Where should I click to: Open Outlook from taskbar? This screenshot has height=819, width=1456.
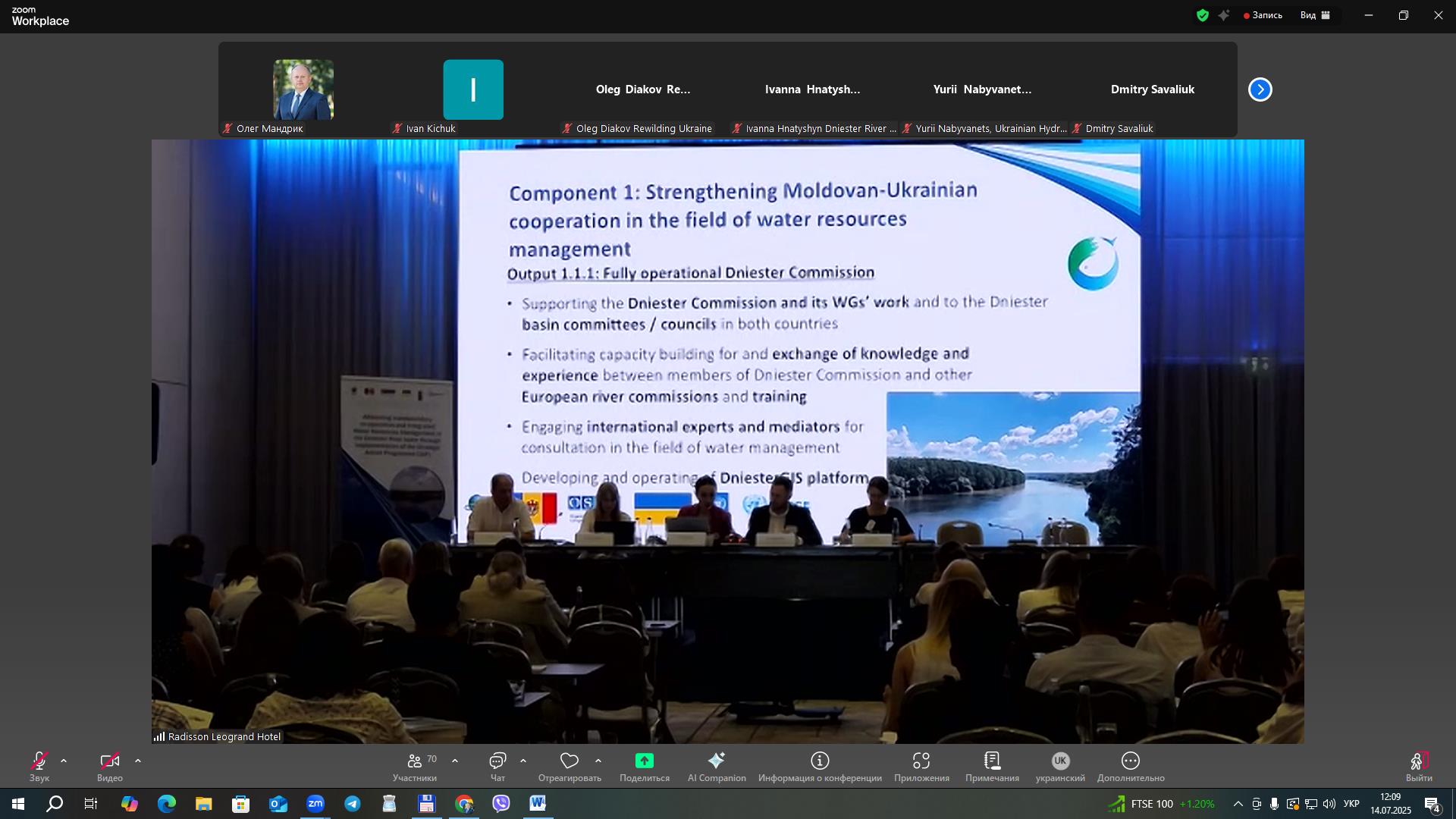(x=278, y=804)
